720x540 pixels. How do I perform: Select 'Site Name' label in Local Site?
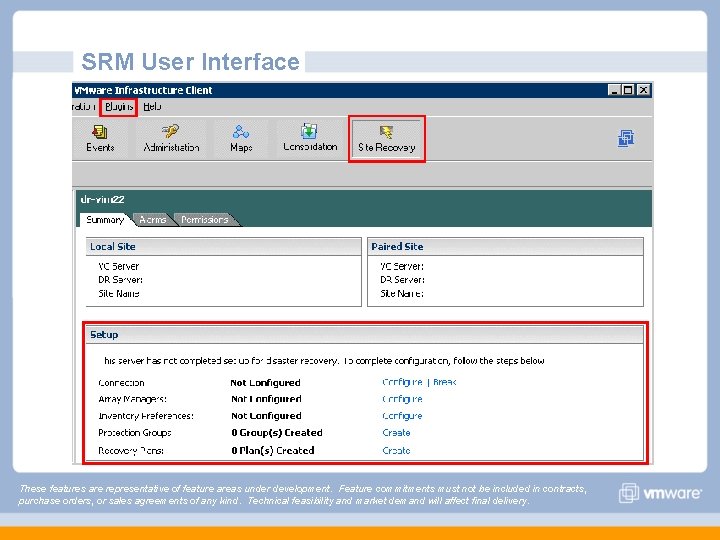click(118, 293)
